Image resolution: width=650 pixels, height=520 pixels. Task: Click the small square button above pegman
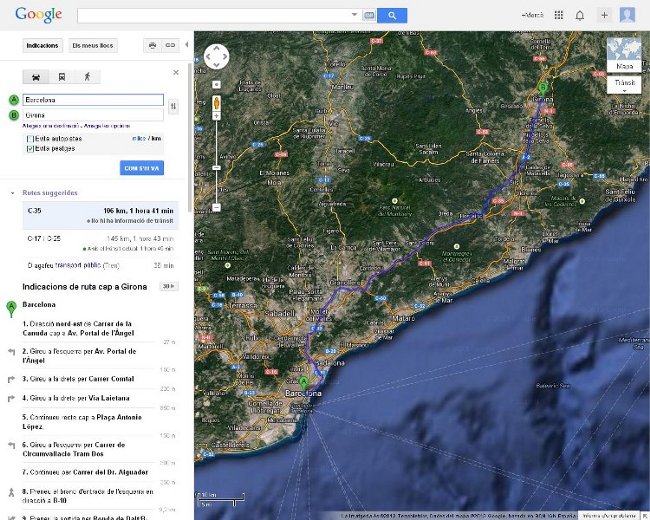216,85
